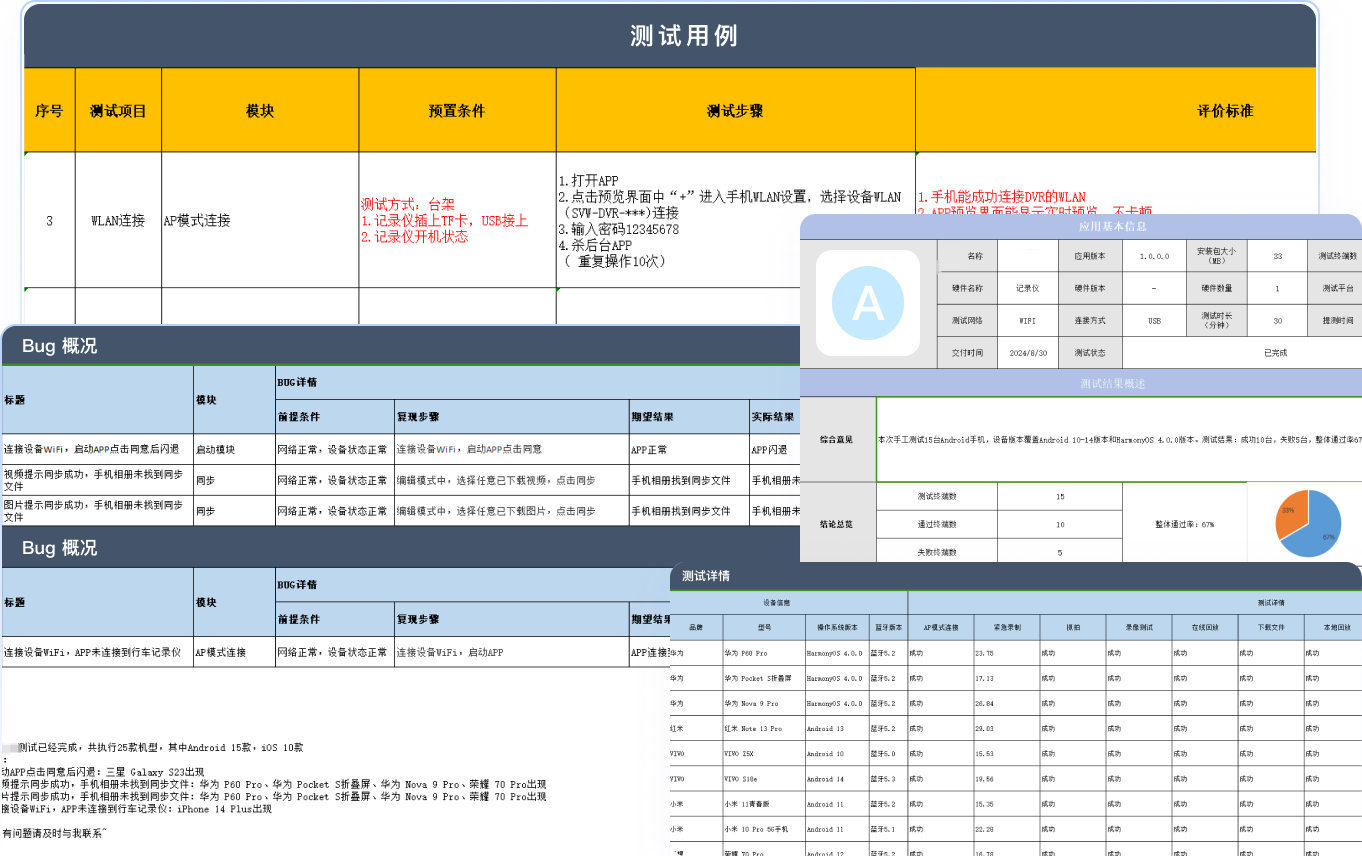Click the app icon with letter A

(x=867, y=303)
